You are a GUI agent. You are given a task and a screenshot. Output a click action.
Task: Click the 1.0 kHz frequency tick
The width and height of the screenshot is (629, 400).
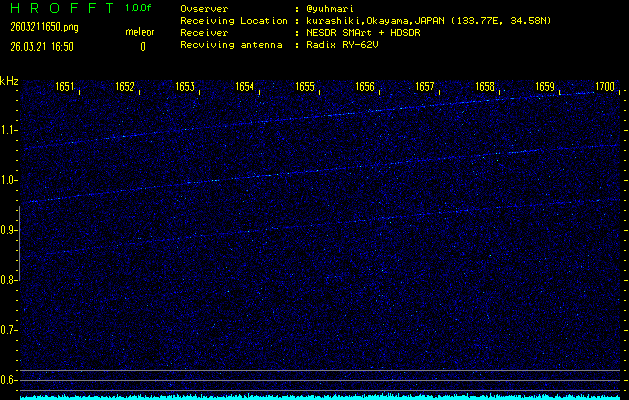pyautogui.click(x=9, y=180)
